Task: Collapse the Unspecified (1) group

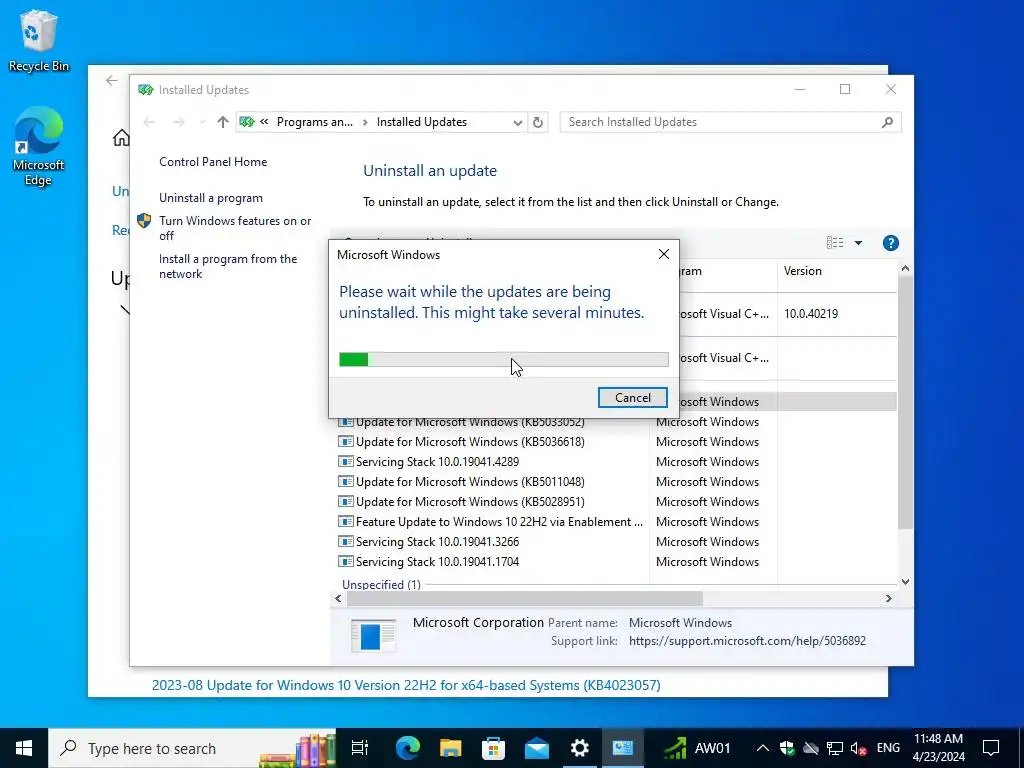Action: 381,584
